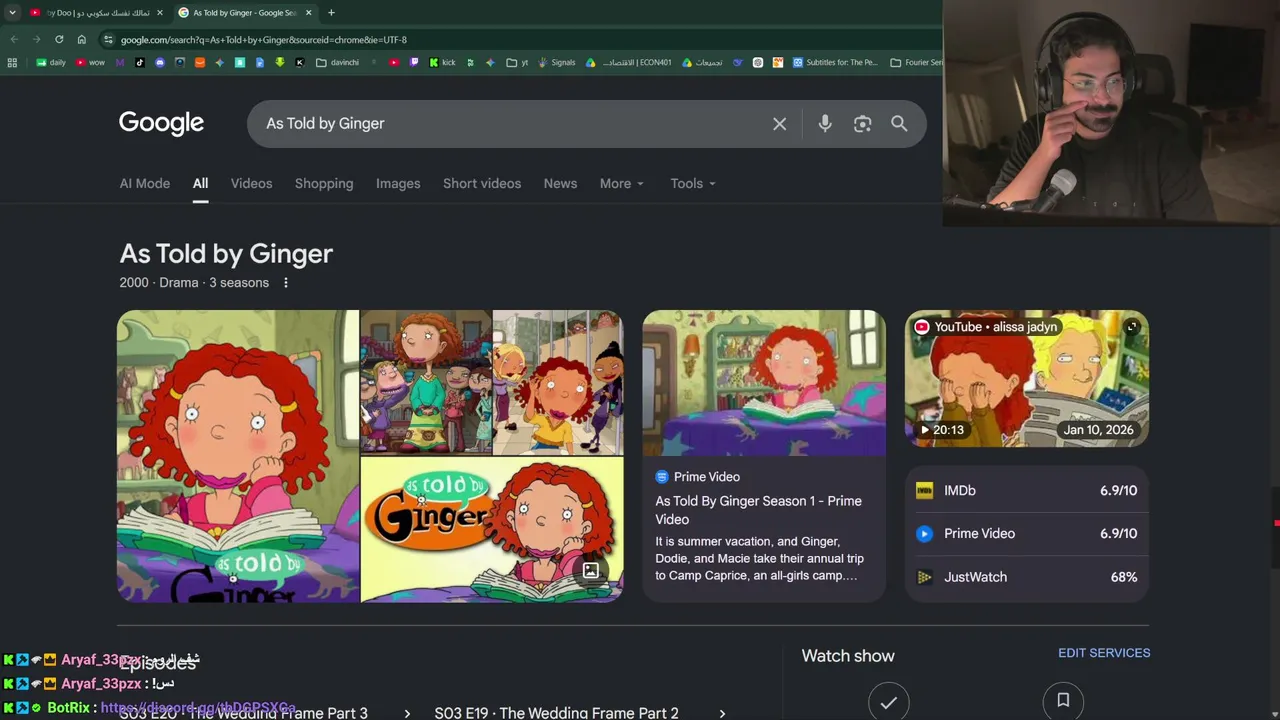Go back to the previous page
Image resolution: width=1280 pixels, height=720 pixels.
coord(14,40)
